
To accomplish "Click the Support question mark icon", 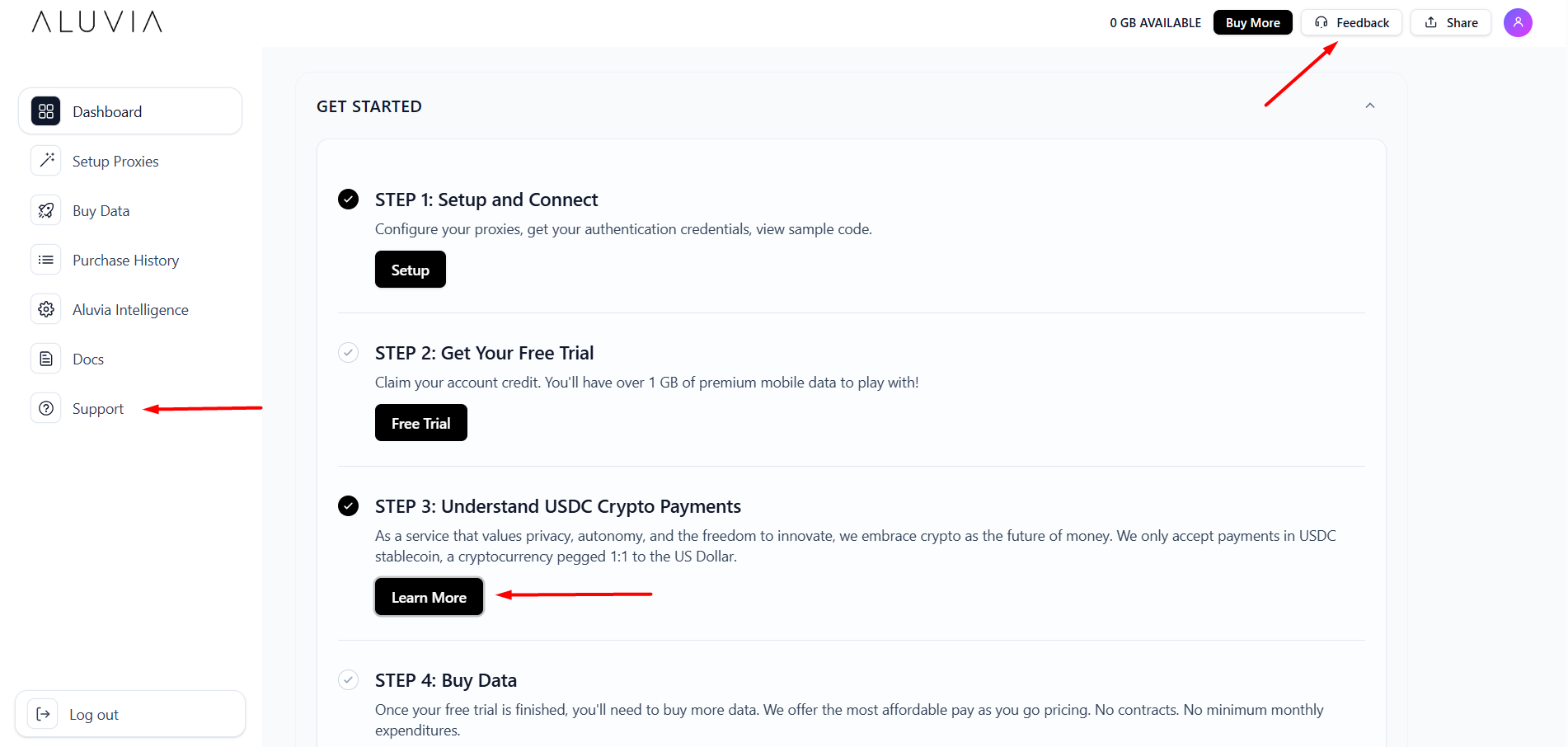I will click(46, 408).
